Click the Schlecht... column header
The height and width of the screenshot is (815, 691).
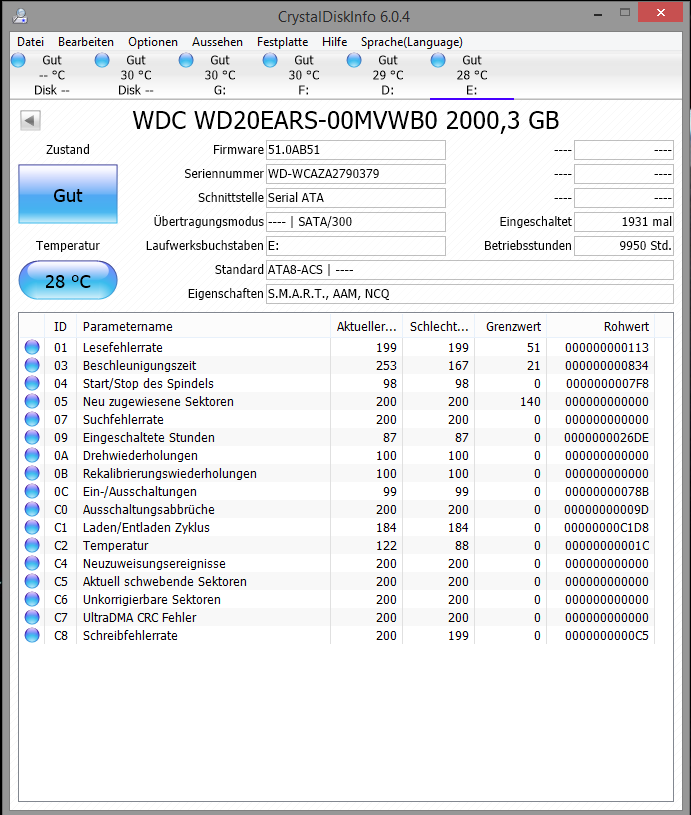coord(439,327)
